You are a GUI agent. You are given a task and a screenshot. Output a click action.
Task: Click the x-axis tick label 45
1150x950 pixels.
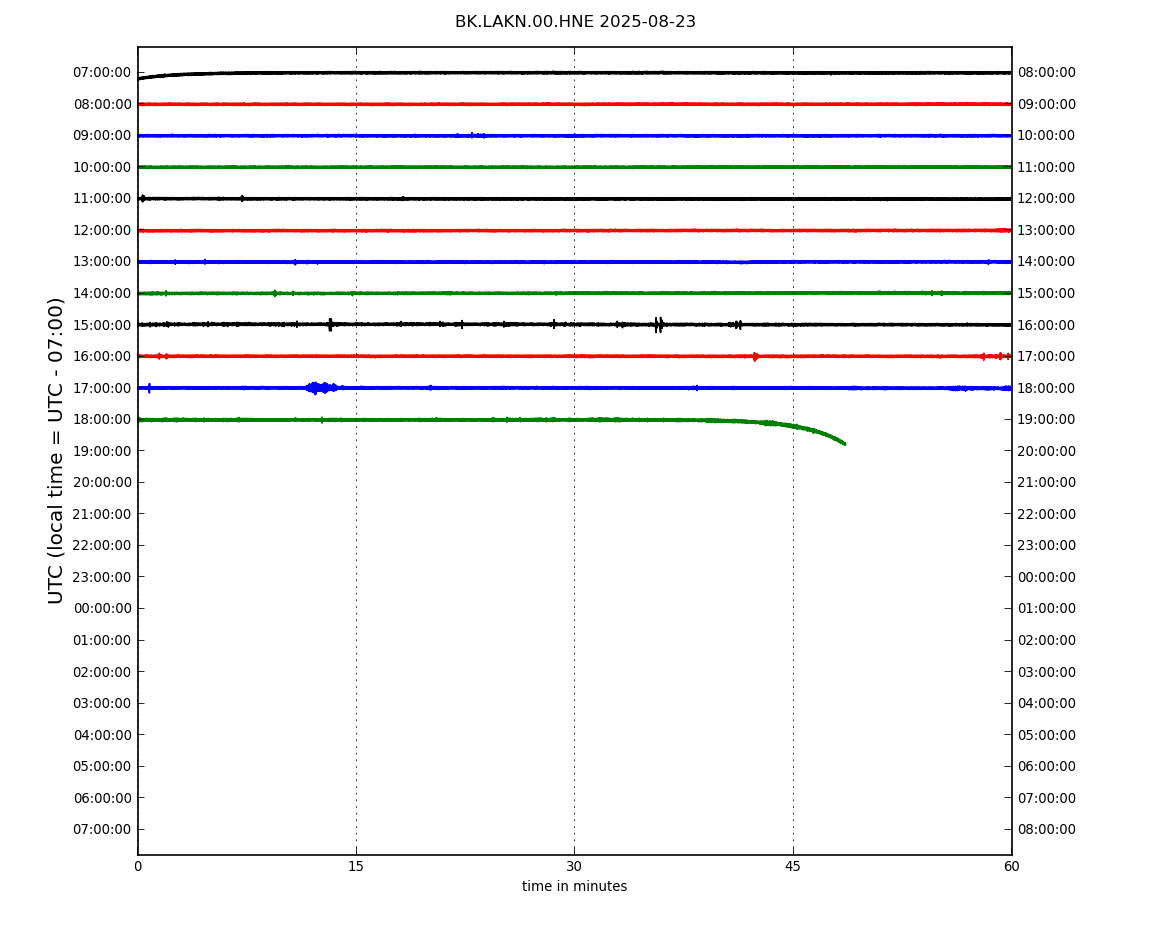point(793,866)
